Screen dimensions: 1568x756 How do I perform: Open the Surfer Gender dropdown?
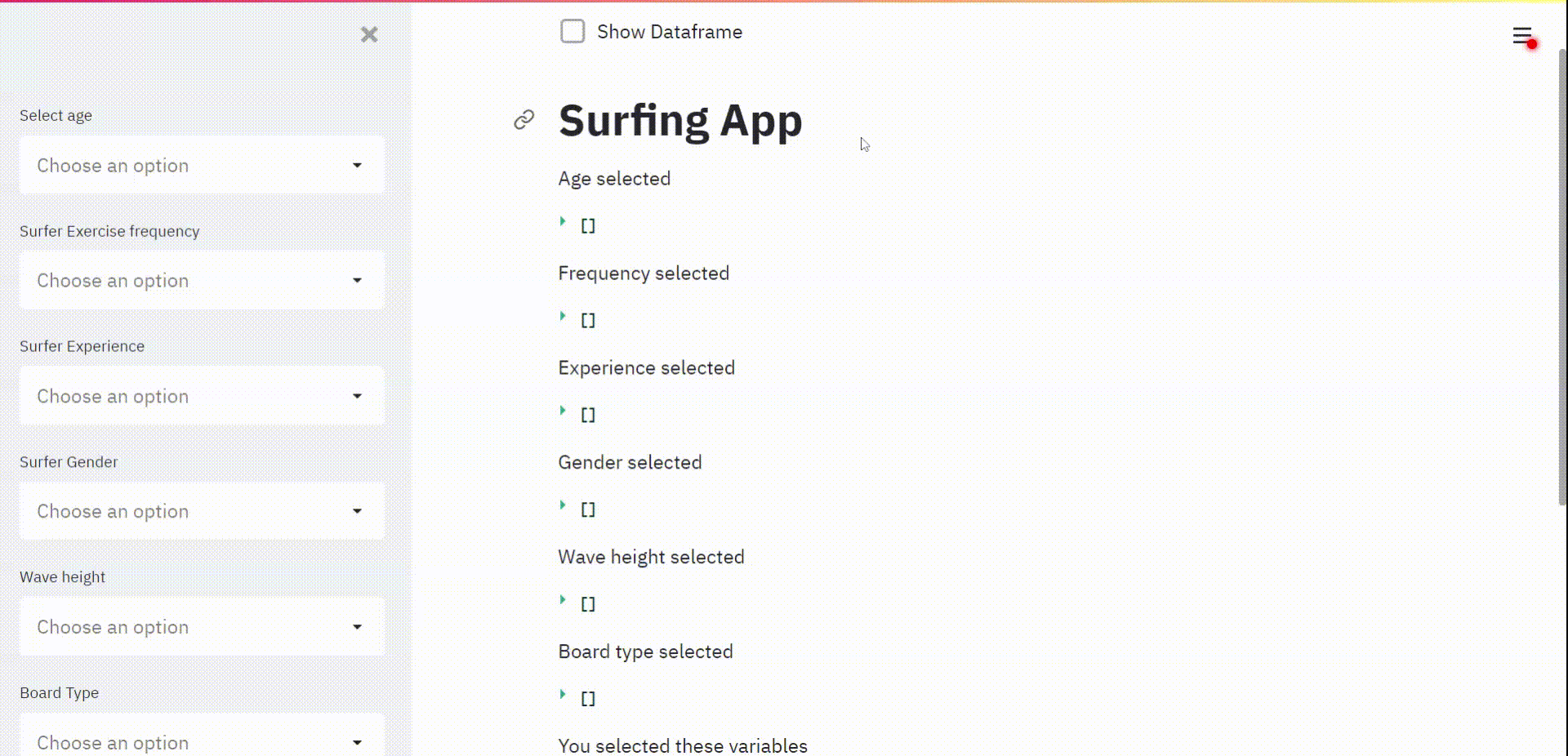click(202, 512)
